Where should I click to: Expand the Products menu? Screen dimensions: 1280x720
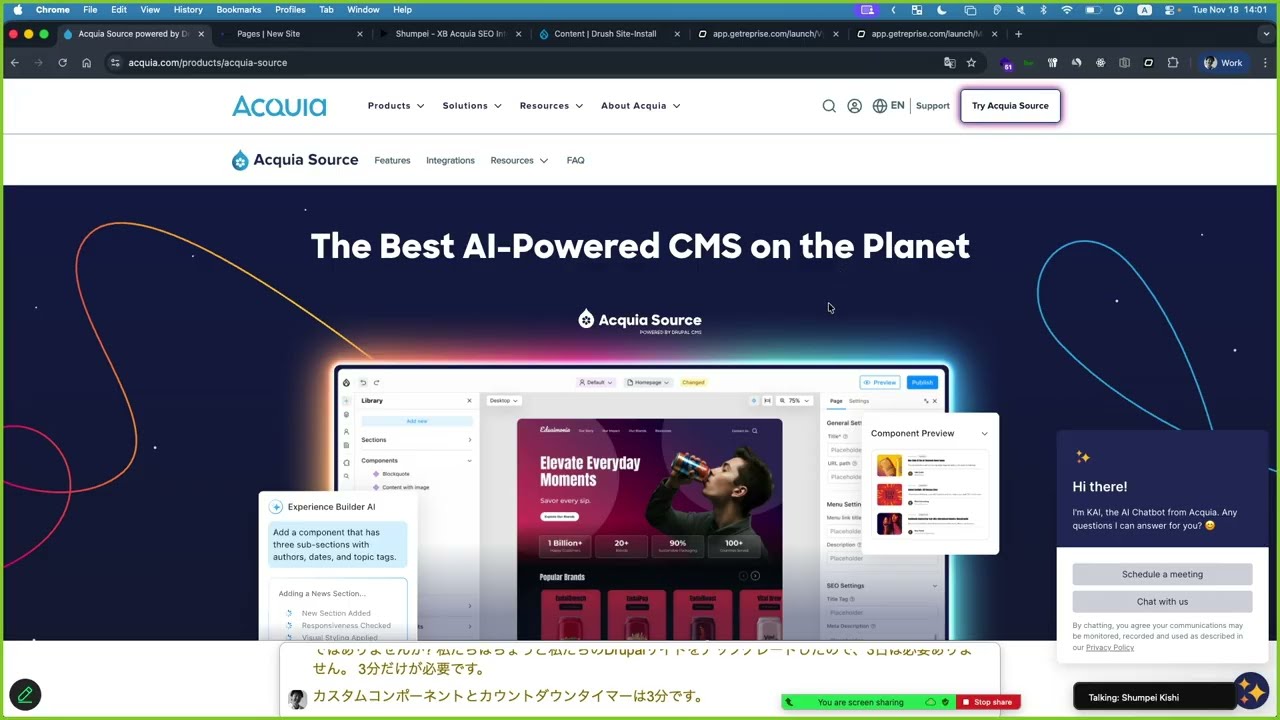[396, 106]
